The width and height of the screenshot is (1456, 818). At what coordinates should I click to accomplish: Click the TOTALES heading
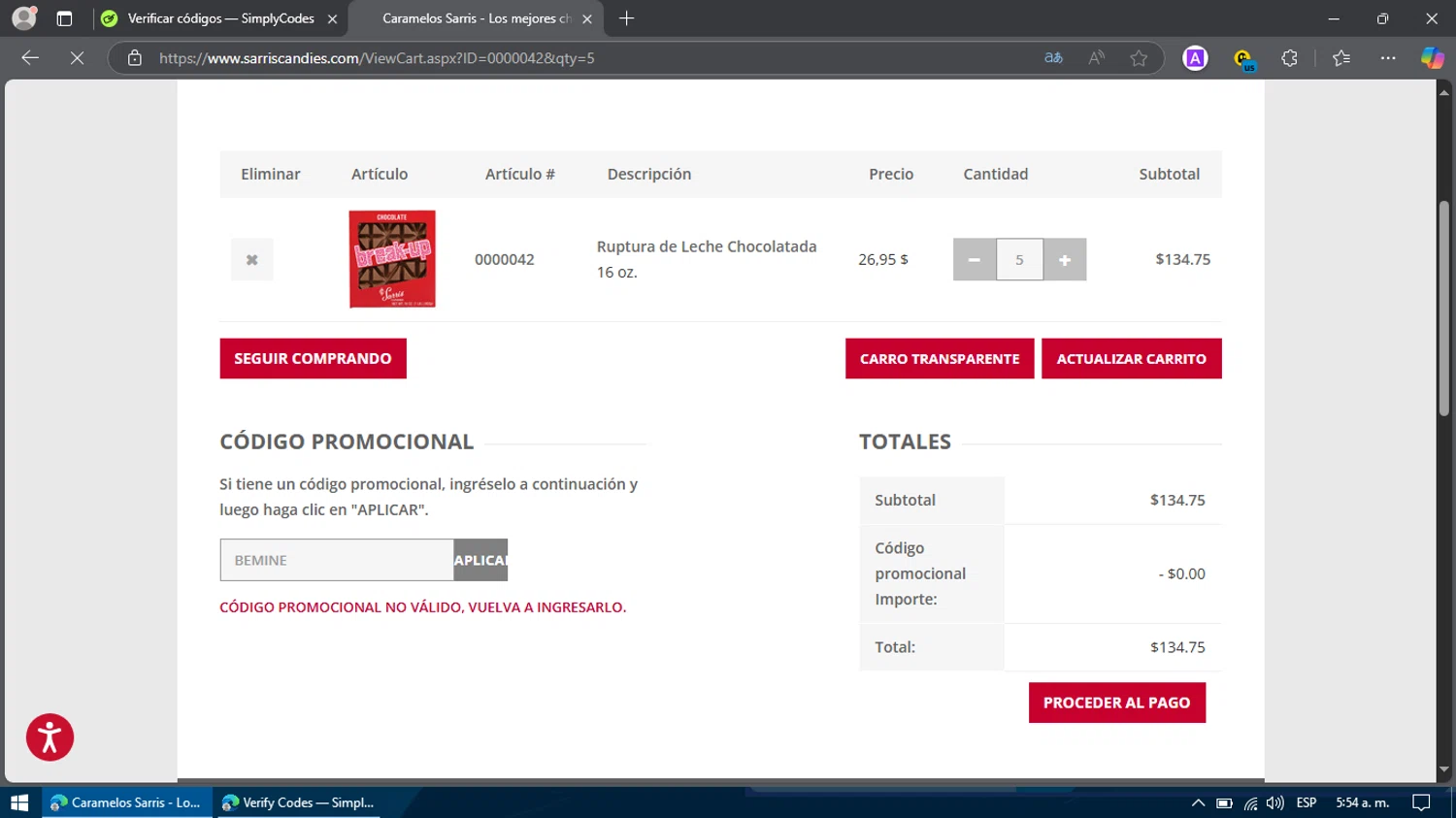(905, 442)
